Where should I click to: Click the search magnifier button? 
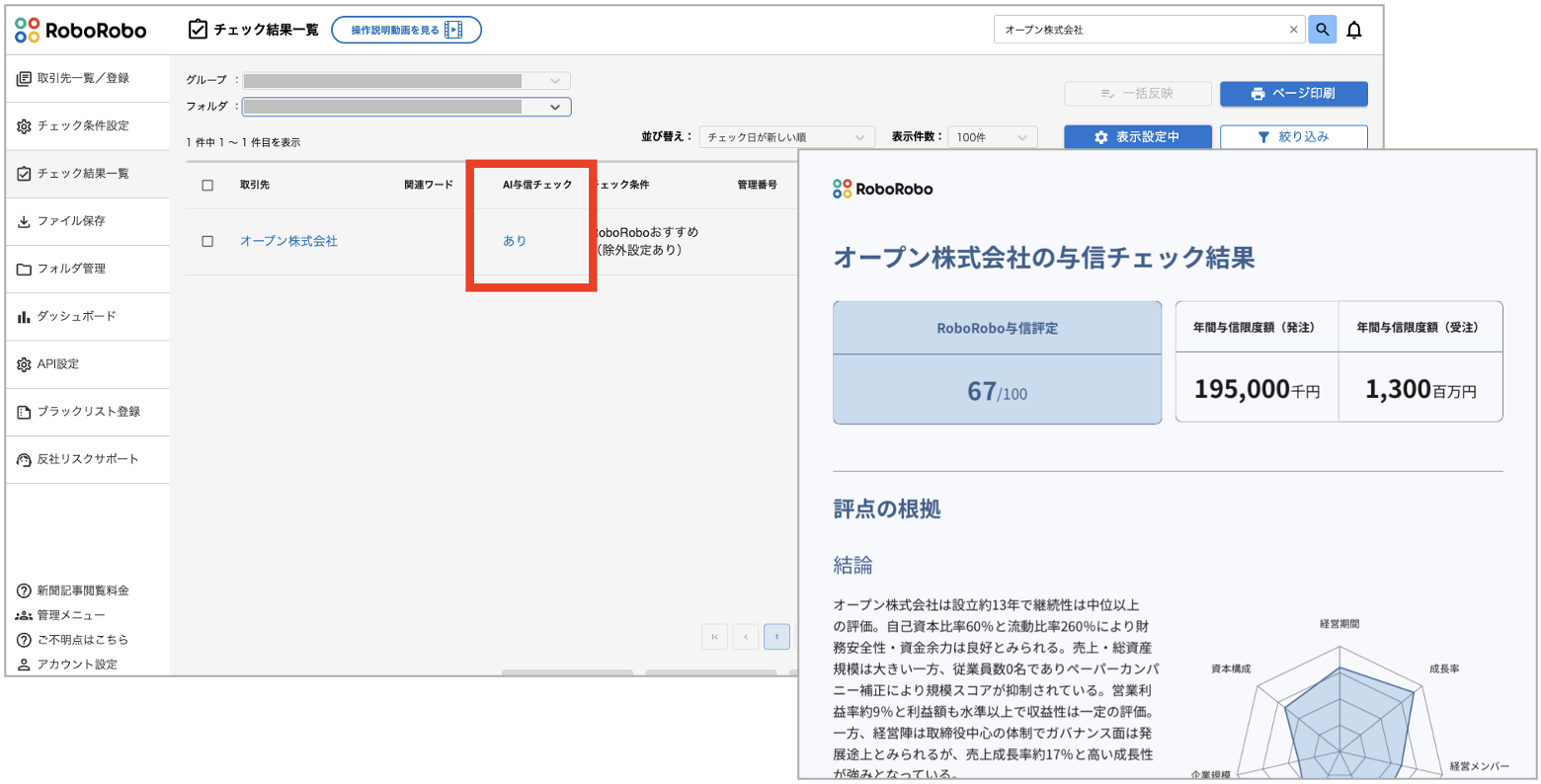coord(1322,30)
